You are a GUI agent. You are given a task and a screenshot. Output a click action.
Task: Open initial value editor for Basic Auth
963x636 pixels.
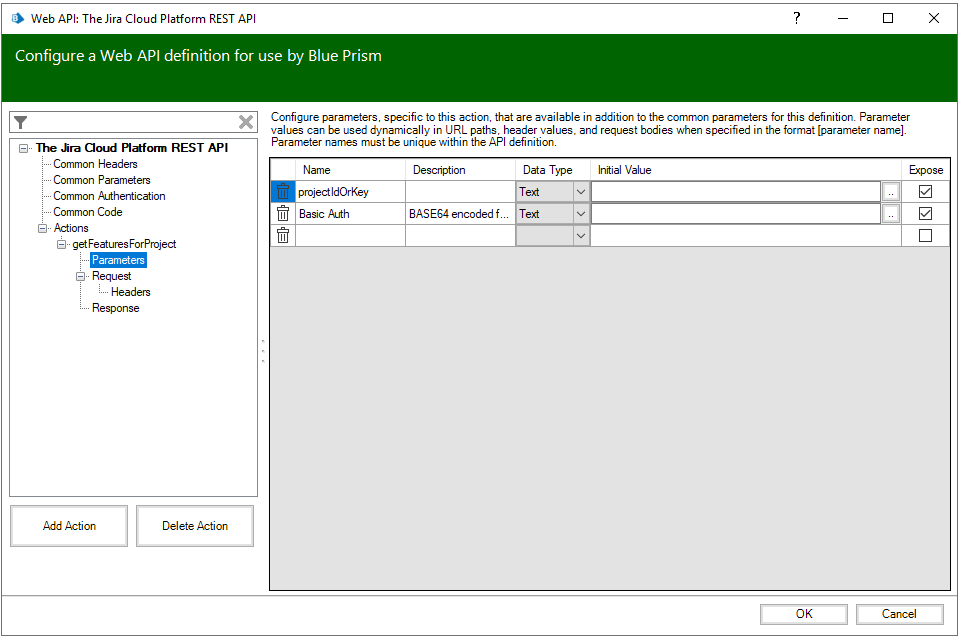(891, 214)
